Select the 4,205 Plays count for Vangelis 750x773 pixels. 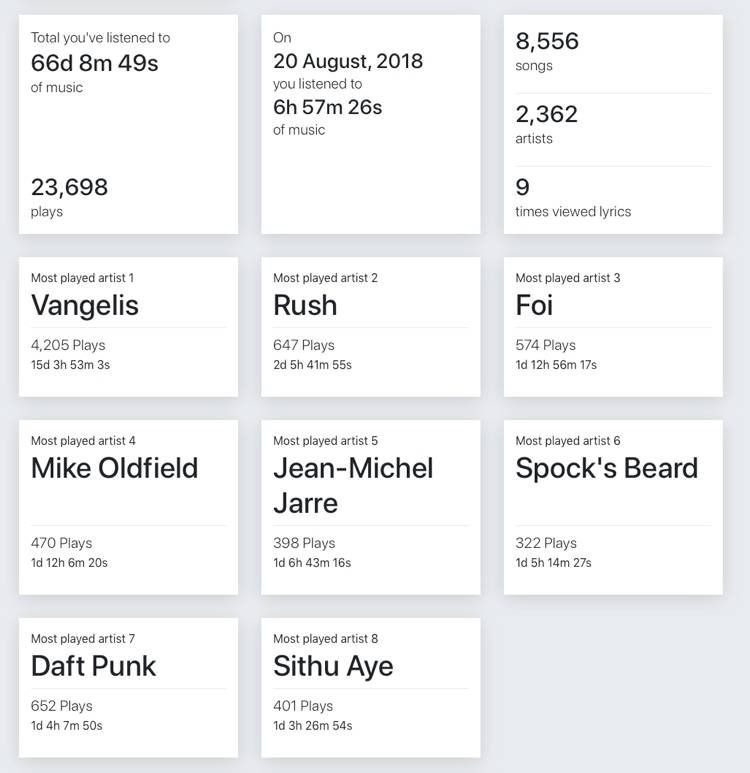(x=68, y=345)
